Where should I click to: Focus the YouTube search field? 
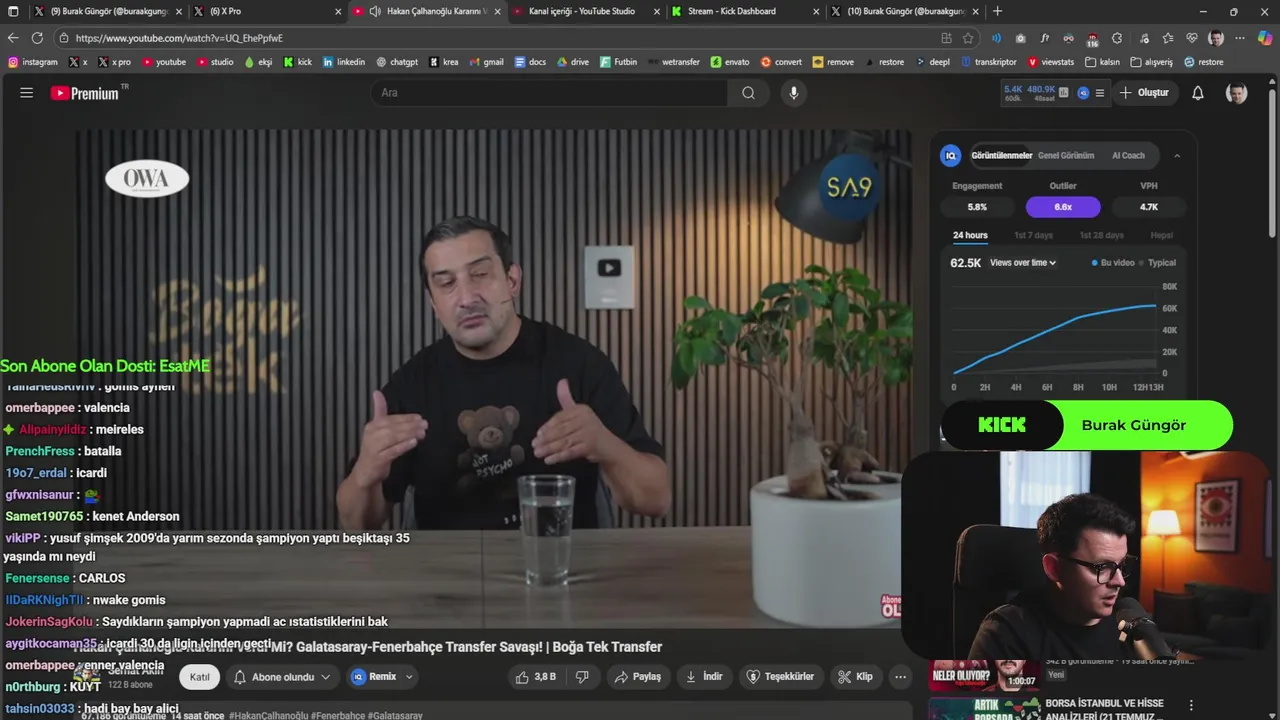550,93
